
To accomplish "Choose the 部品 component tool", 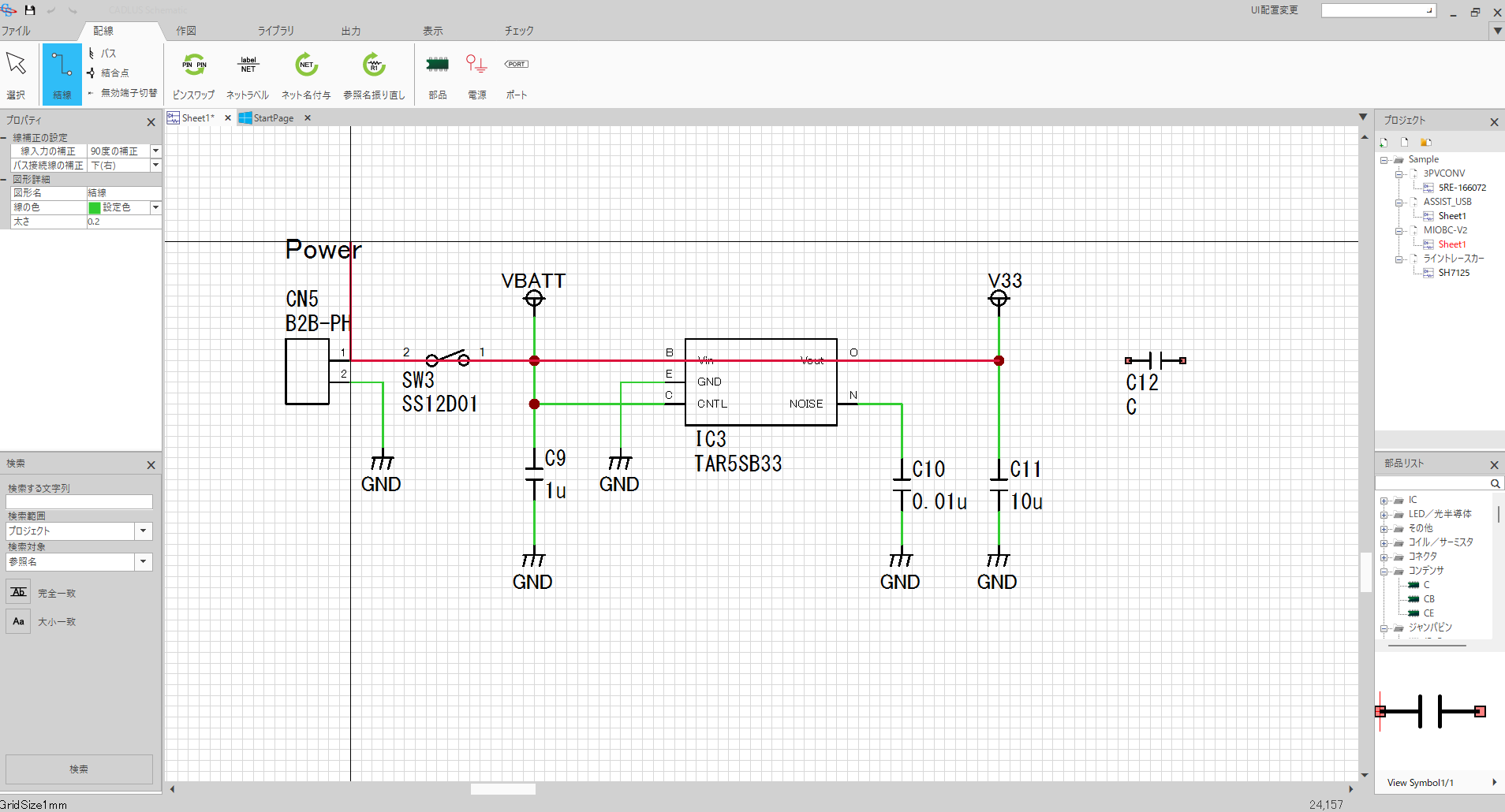I will [x=438, y=74].
